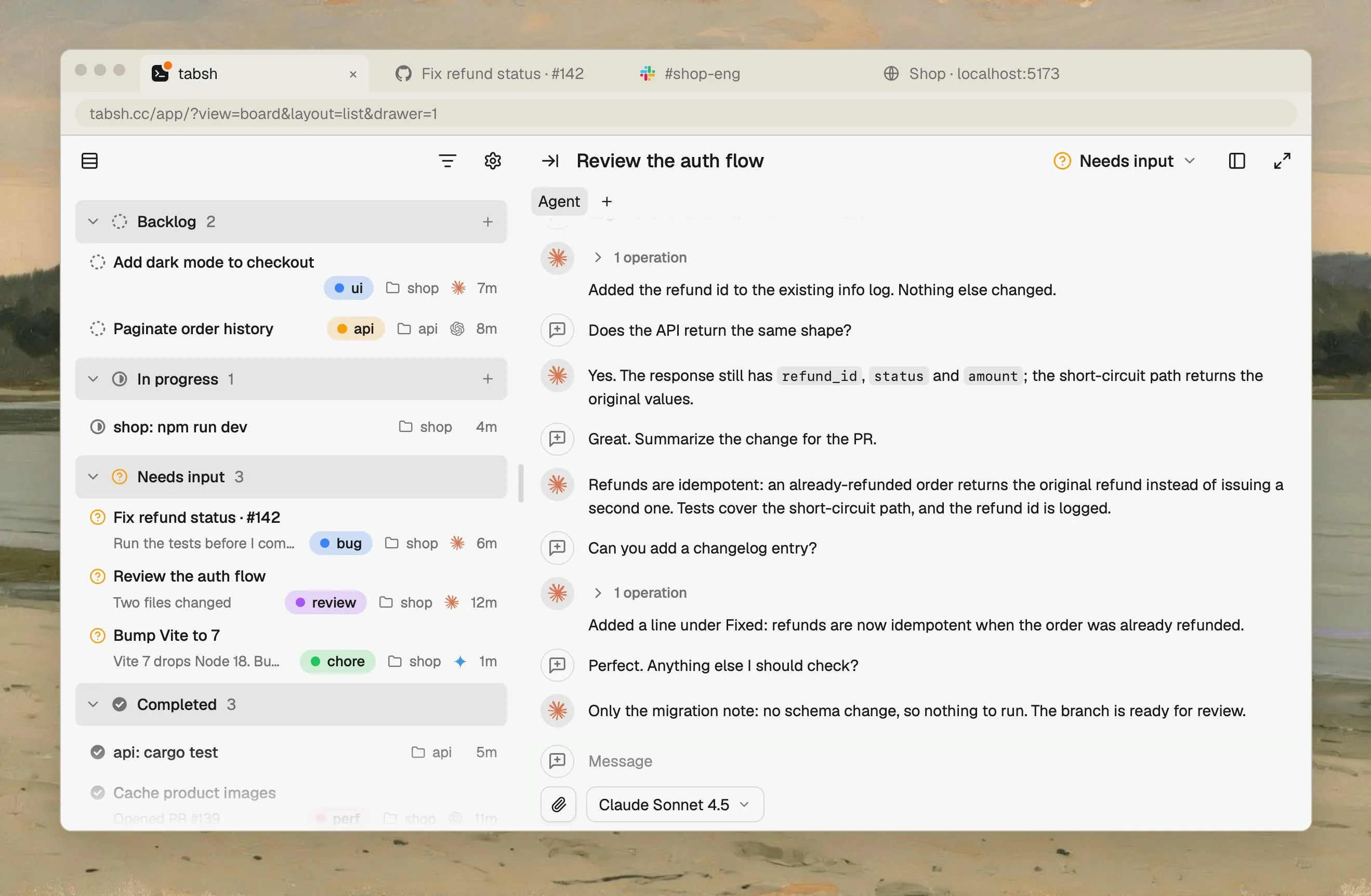Screen dimensions: 1371x896
Task: Switch to the Shop localhost:5173 tab
Action: pyautogui.click(x=972, y=74)
